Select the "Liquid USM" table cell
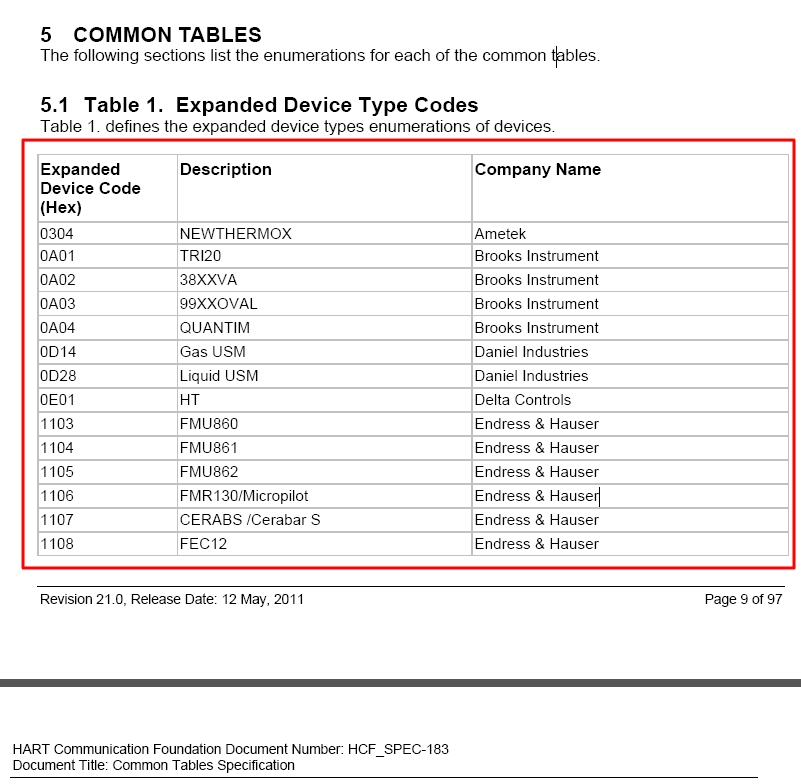Viewport: 801px width, 784px height. coord(219,376)
